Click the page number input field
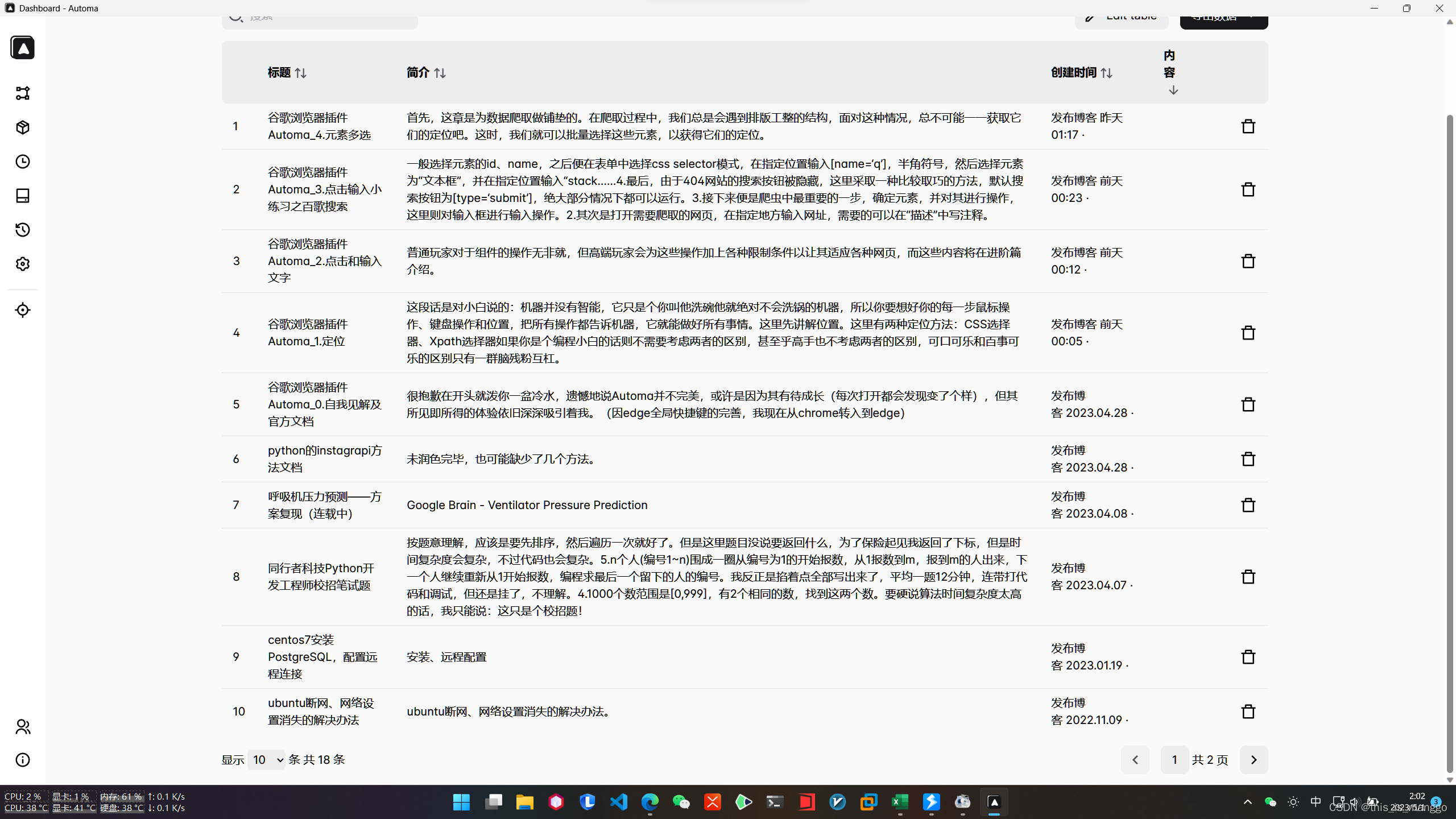The width and height of the screenshot is (1456, 819). coord(1174,760)
